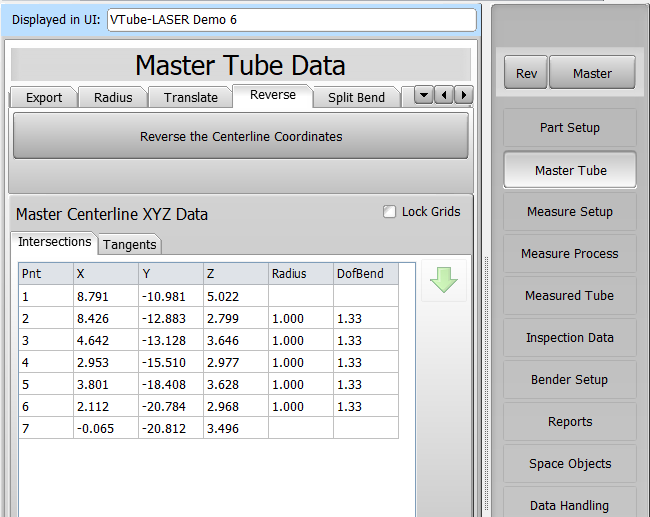Select X cell value 8.426
Screen dimensions: 650x517
106,318
